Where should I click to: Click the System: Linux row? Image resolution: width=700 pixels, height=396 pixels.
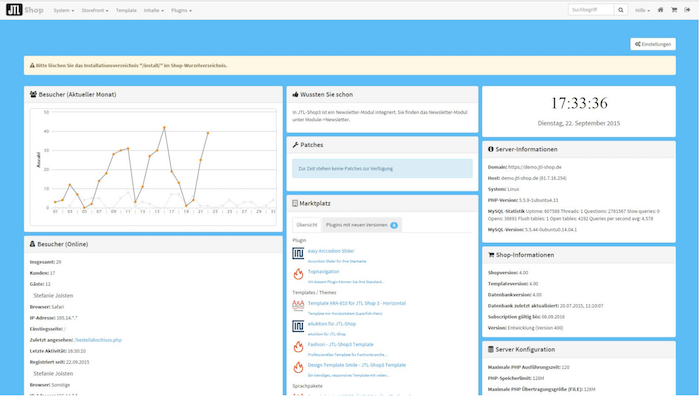504,189
